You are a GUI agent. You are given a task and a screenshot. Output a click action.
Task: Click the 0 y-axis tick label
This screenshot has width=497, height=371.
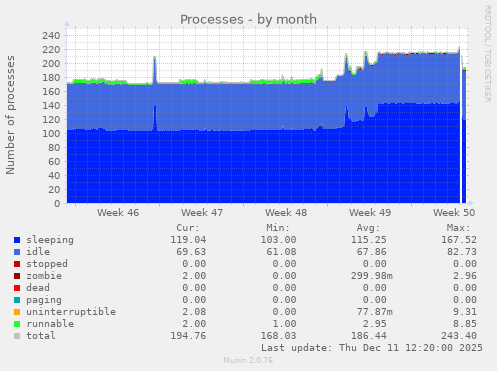57,203
